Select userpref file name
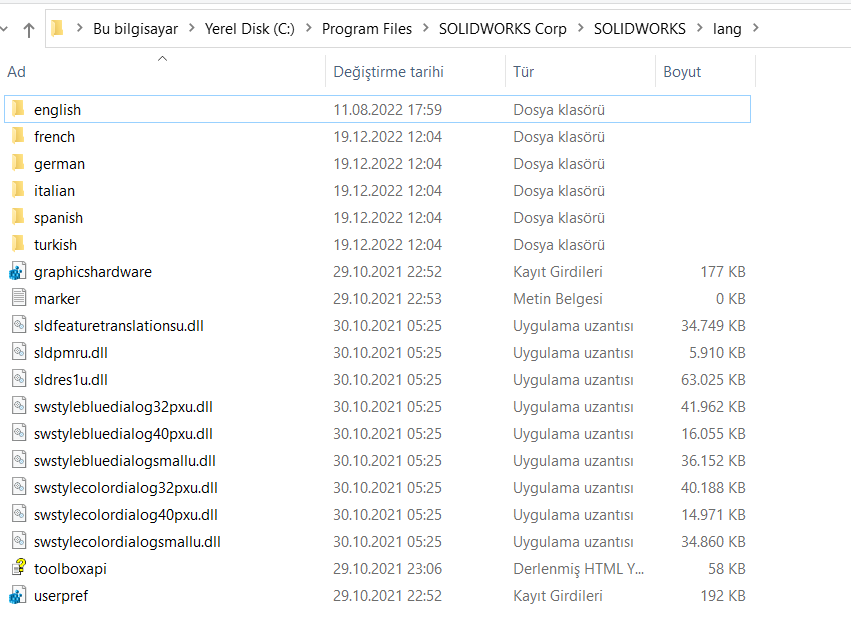Screen dimensions: 851x642 61,596
